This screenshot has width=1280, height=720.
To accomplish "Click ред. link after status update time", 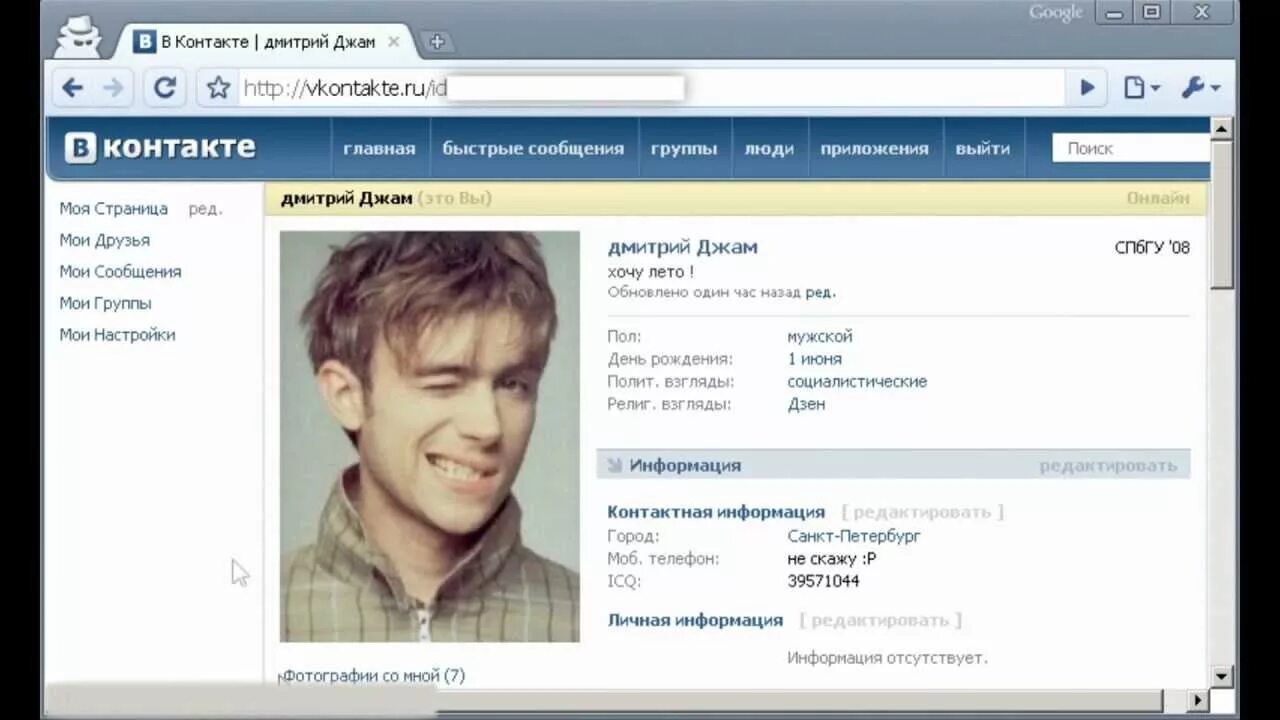I will point(820,292).
